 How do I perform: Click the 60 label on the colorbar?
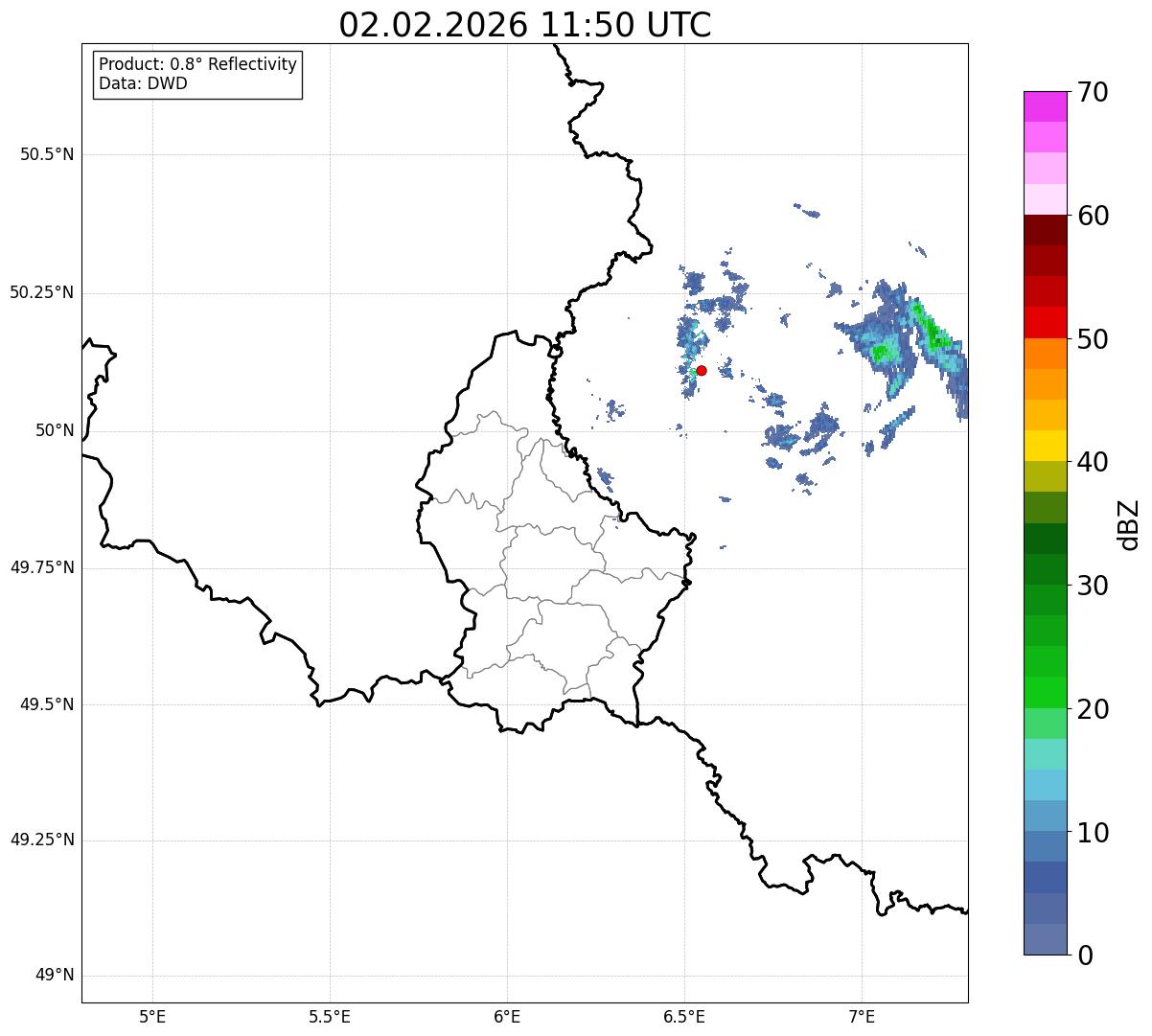coord(1093,216)
